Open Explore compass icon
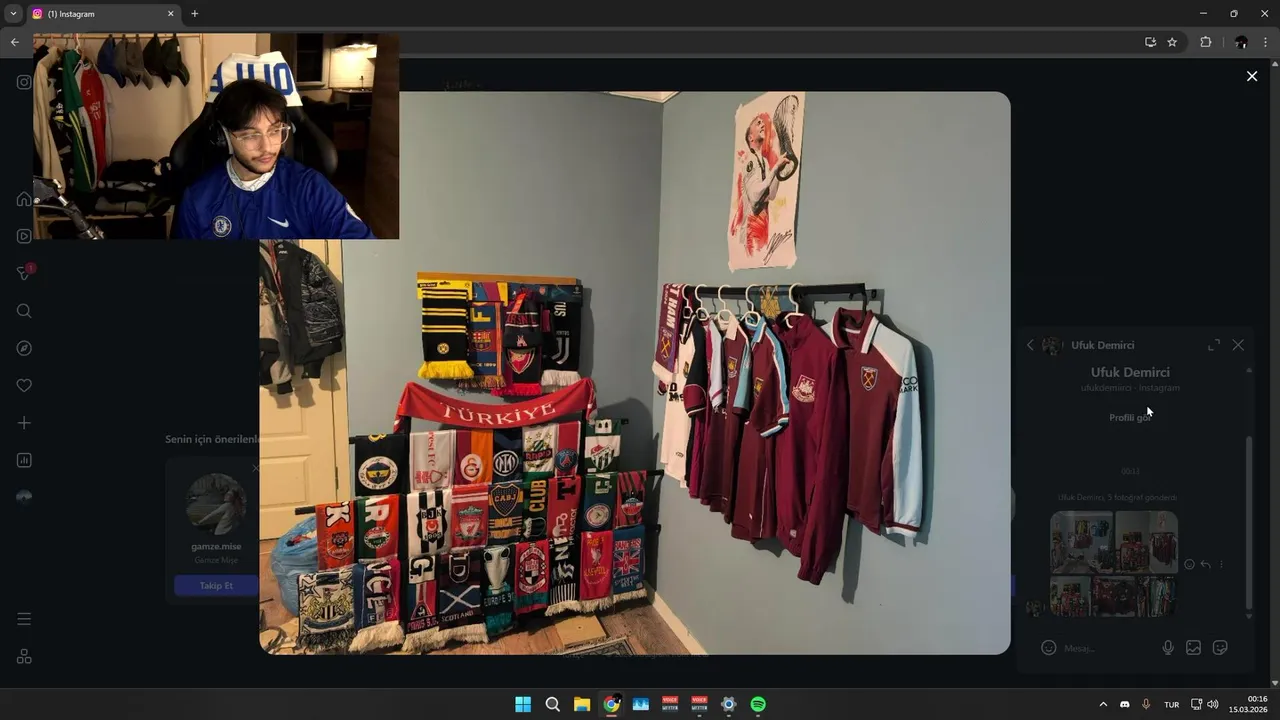The width and height of the screenshot is (1280, 720). pos(24,348)
